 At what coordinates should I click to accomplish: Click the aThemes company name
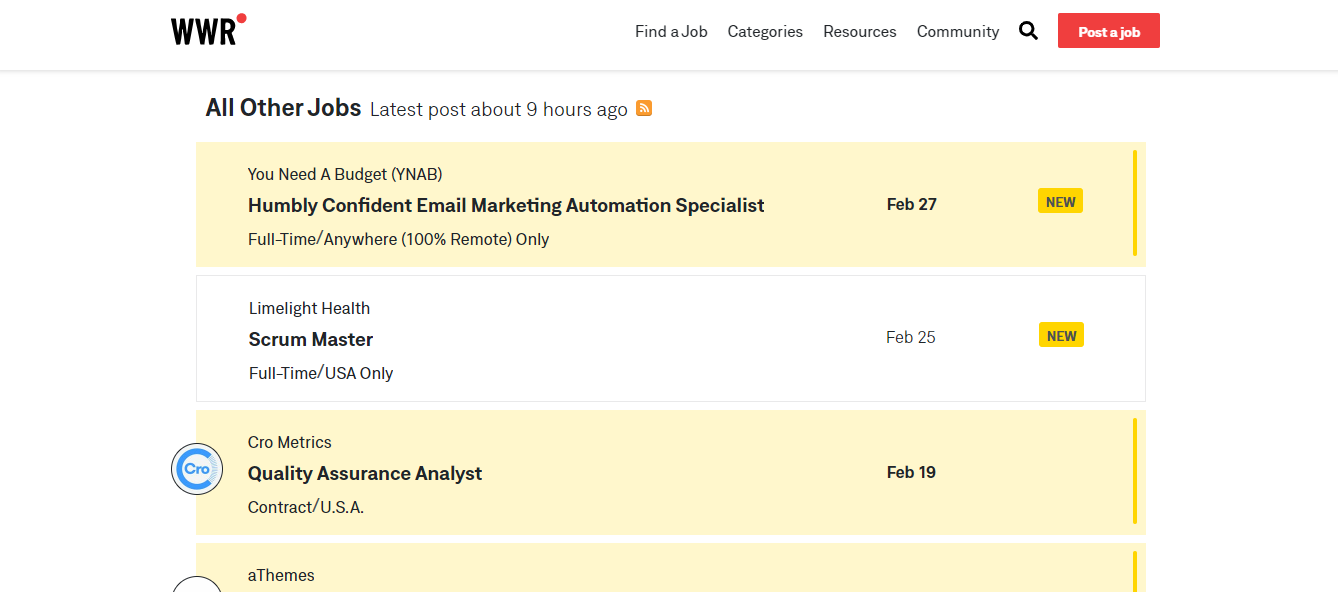click(281, 575)
